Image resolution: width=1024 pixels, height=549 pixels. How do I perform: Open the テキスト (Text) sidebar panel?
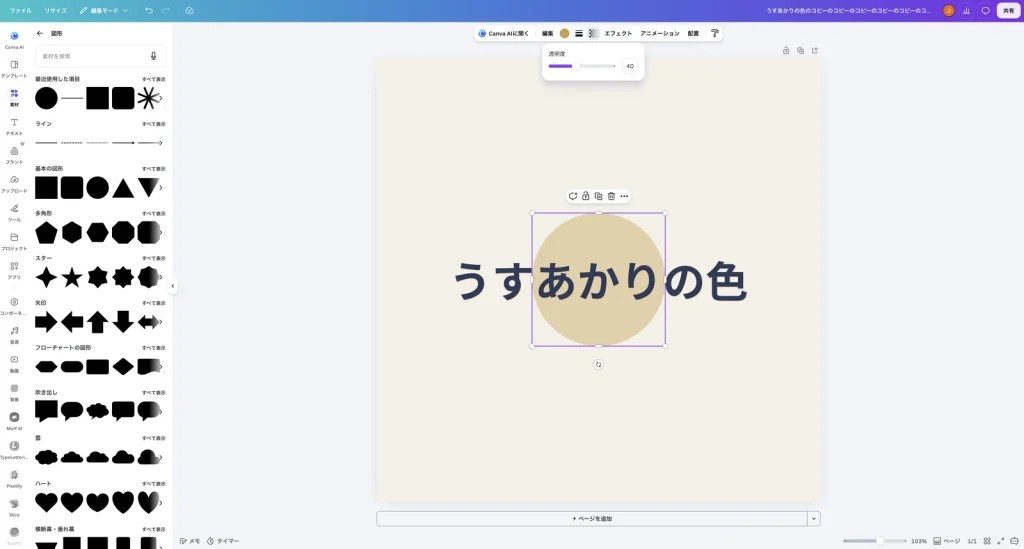coord(14,126)
